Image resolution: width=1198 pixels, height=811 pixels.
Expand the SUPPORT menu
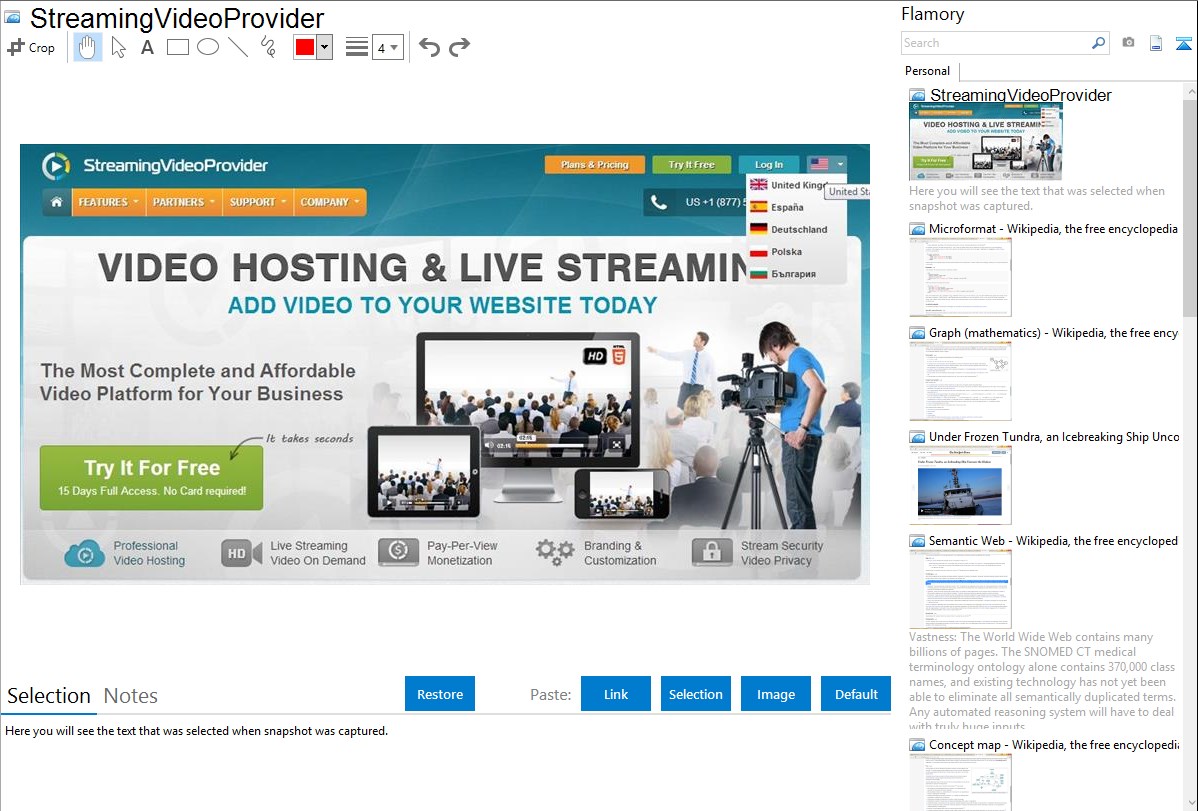pos(257,202)
